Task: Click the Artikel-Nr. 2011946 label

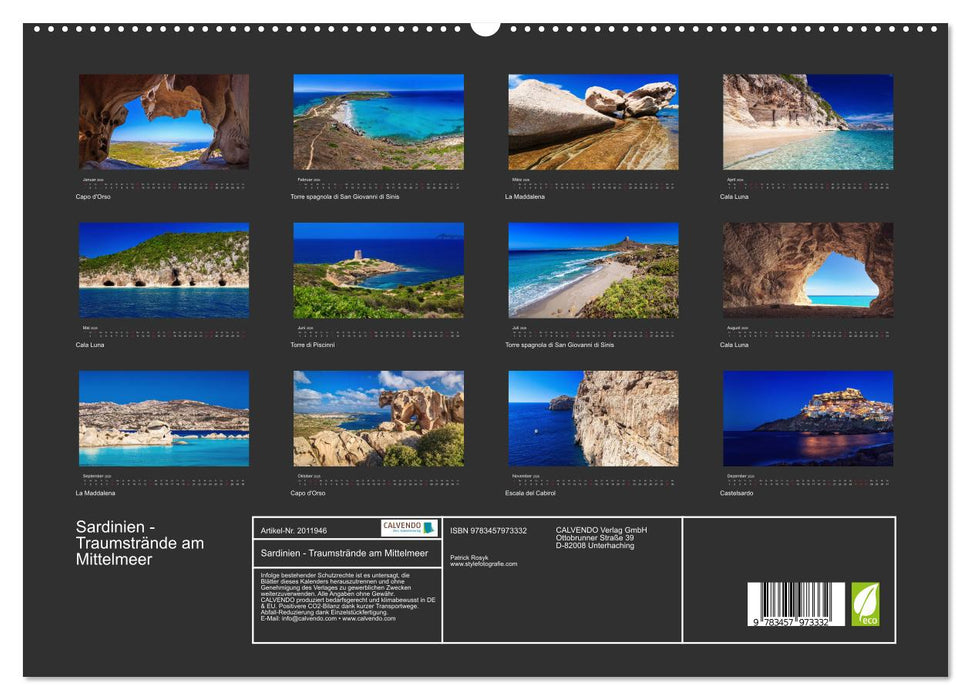Action: tap(294, 531)
